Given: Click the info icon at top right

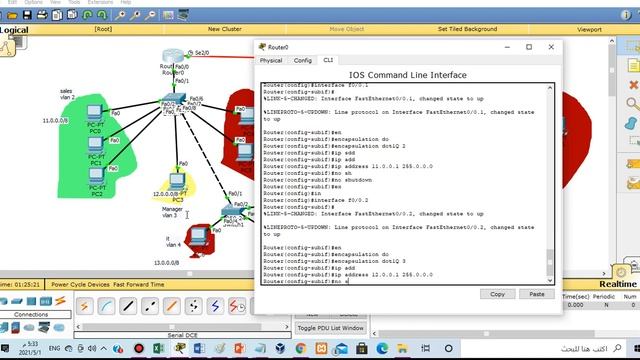Looking at the screenshot, I should point(626,16).
